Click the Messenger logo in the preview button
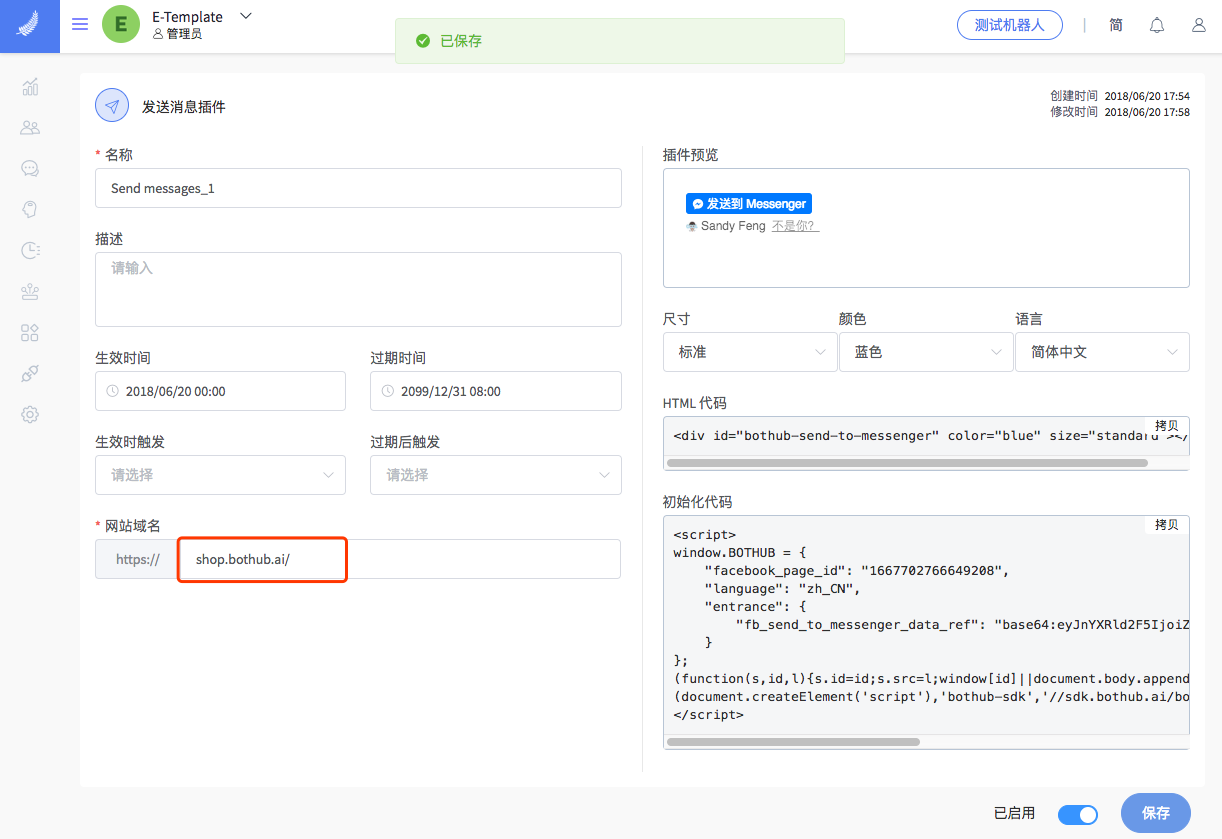 tap(698, 204)
